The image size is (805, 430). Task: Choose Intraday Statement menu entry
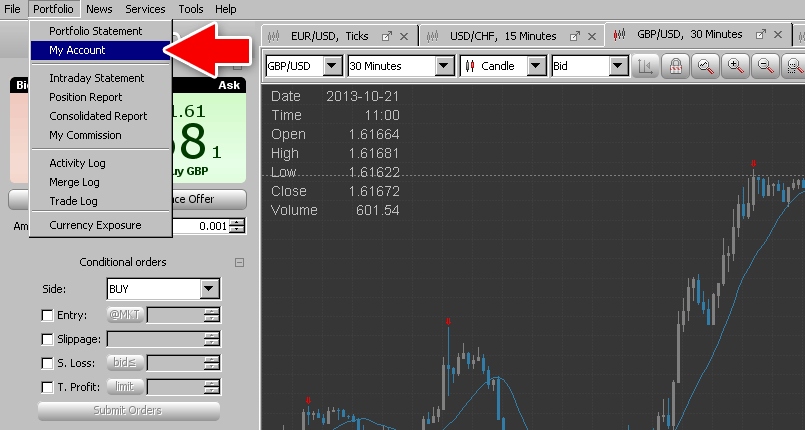(101, 78)
